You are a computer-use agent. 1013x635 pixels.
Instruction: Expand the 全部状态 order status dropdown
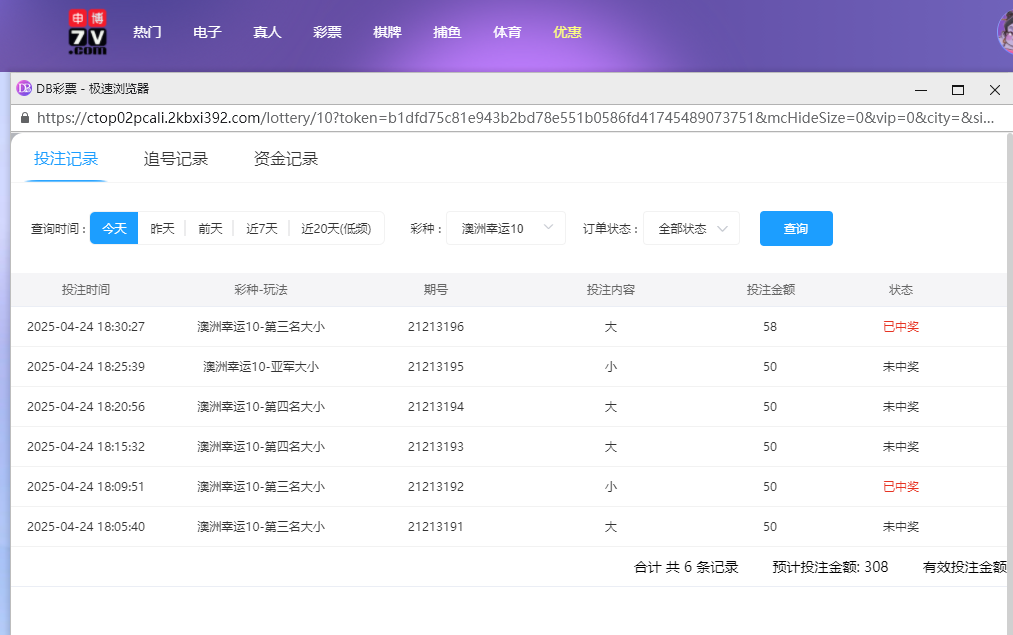[691, 228]
